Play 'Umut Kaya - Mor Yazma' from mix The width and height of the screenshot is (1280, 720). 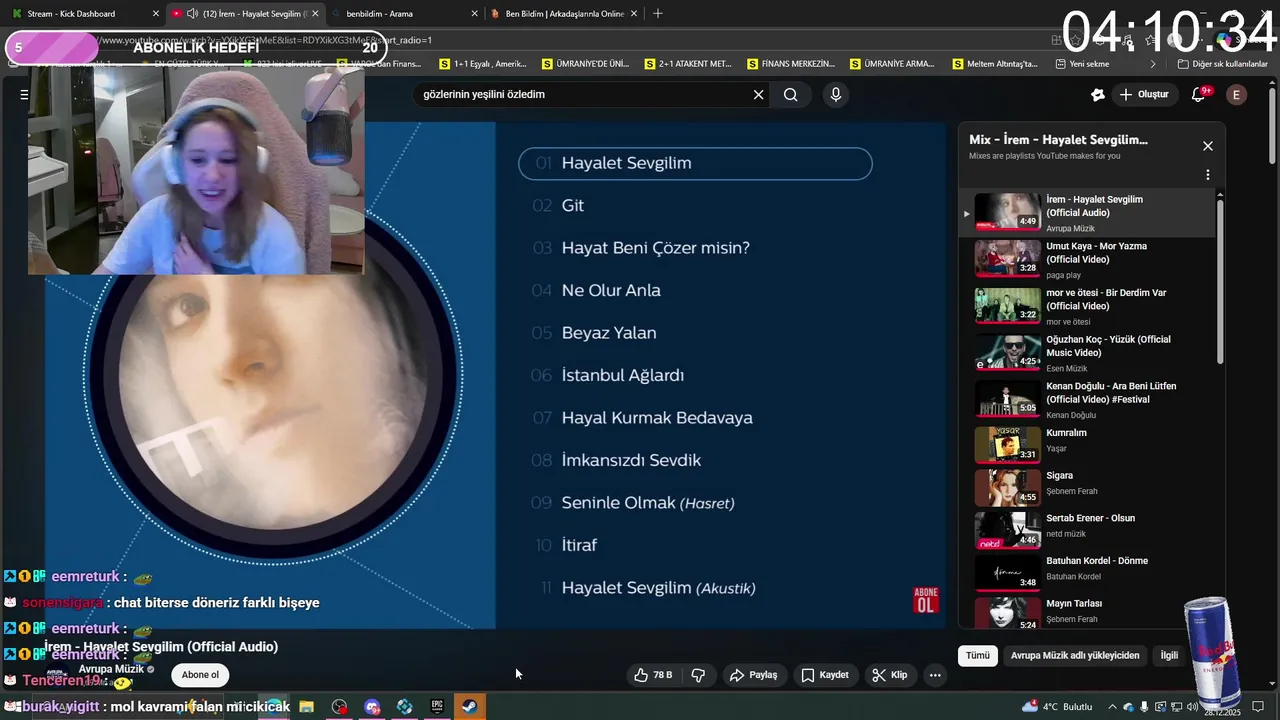[x=1088, y=259]
